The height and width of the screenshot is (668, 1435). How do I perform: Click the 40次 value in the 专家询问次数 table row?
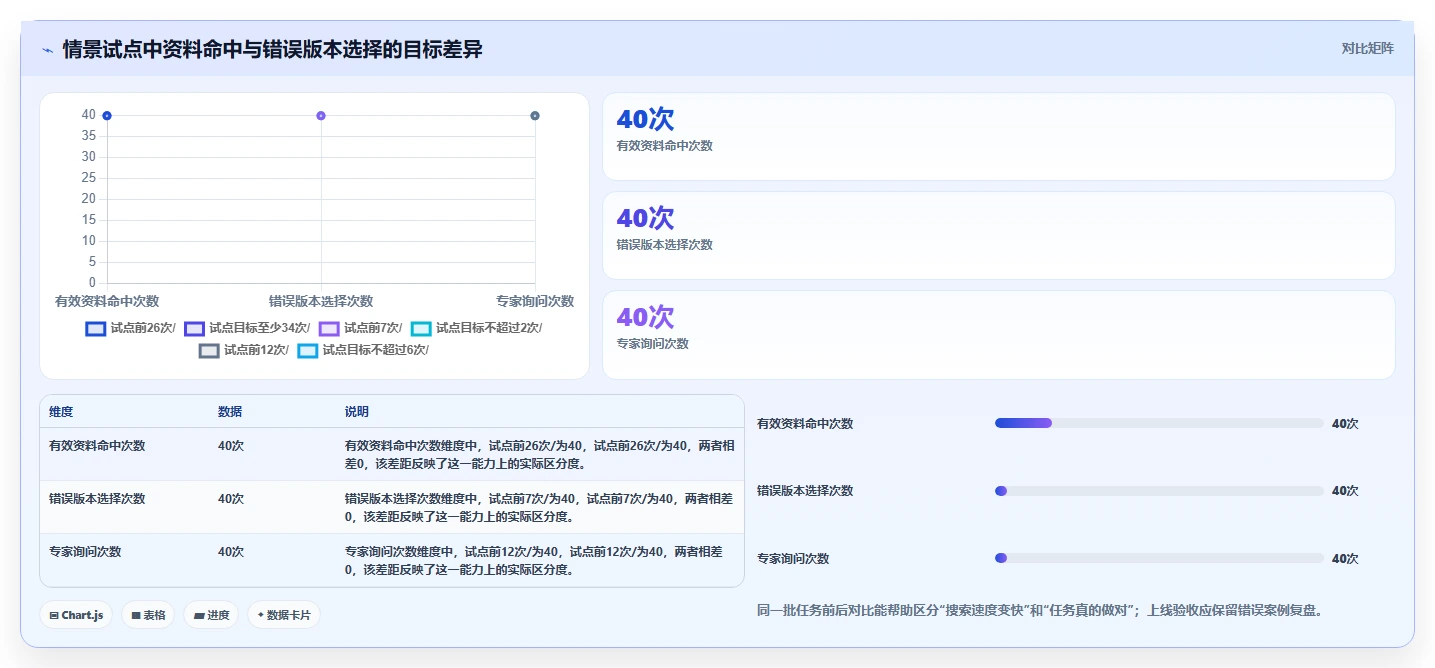click(x=231, y=552)
